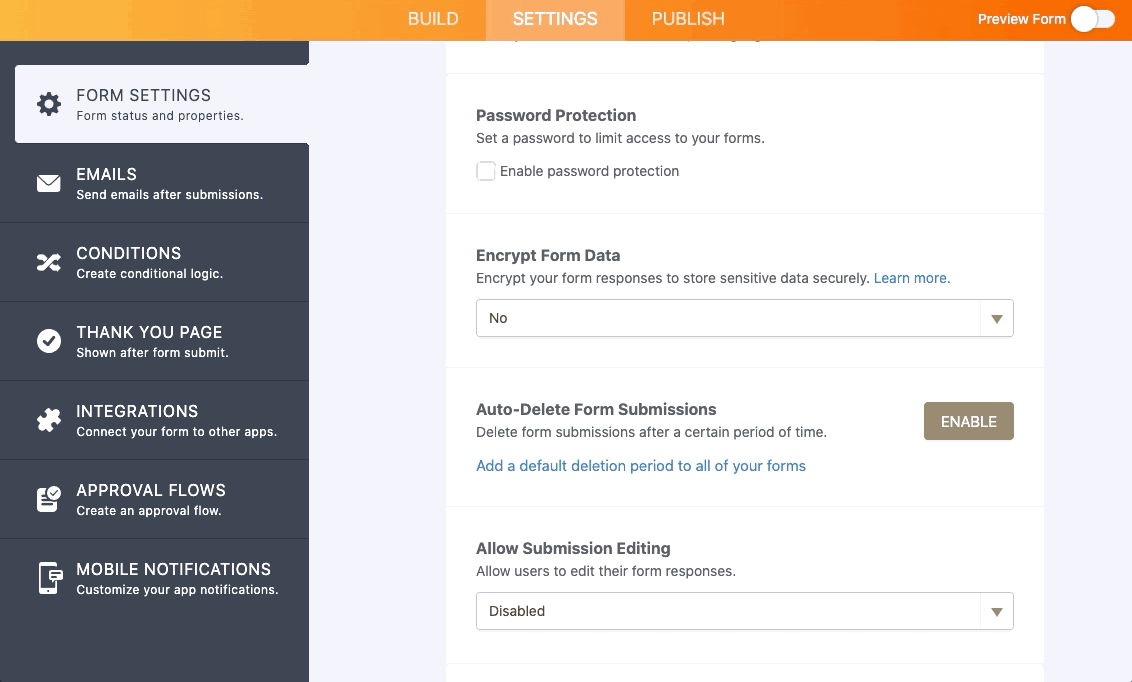This screenshot has width=1132, height=682.
Task: Open the Emails settings section
Action: [170, 183]
